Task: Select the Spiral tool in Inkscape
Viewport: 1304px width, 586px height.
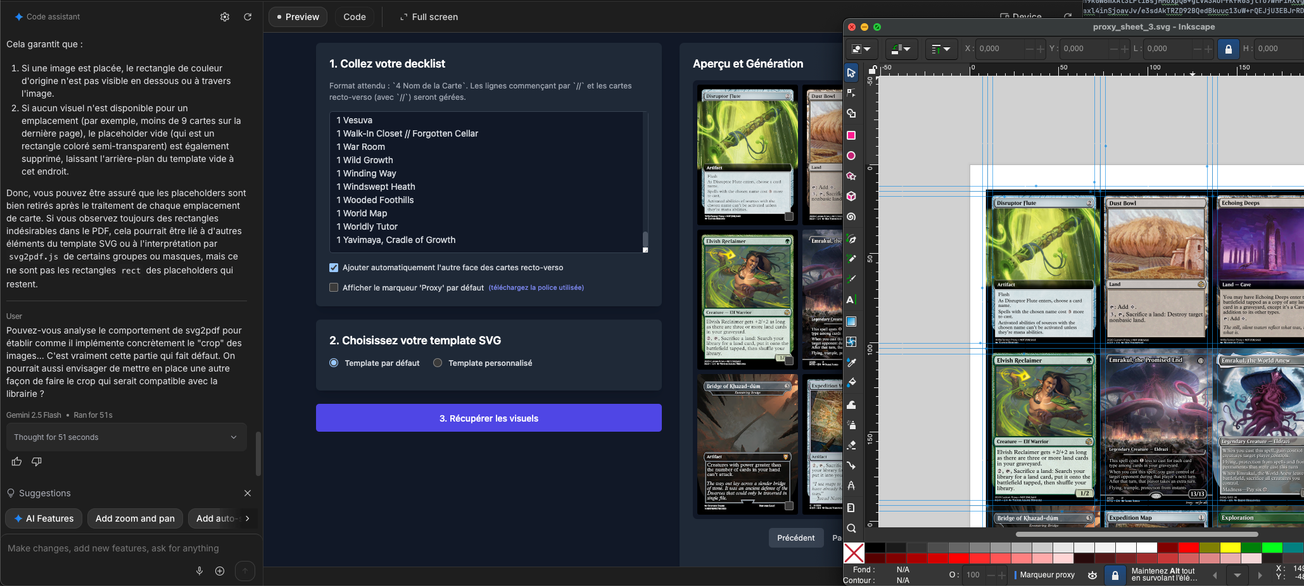Action: pos(850,217)
